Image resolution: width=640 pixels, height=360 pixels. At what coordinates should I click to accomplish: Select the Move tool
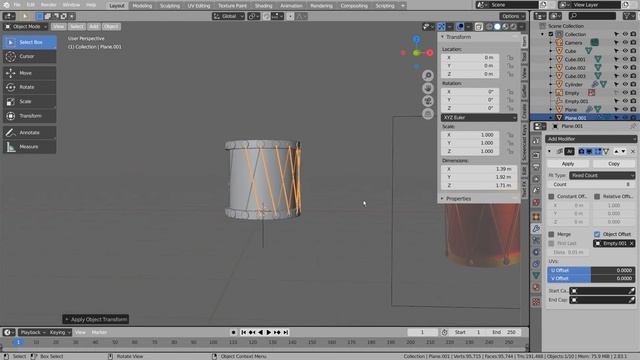pos(29,73)
